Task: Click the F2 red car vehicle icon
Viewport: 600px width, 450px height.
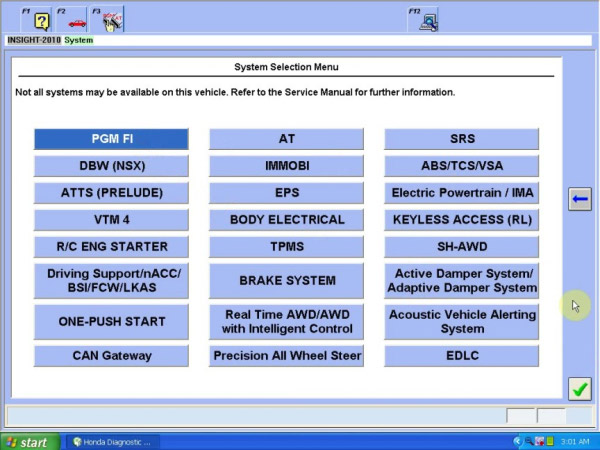Action: 77,21
